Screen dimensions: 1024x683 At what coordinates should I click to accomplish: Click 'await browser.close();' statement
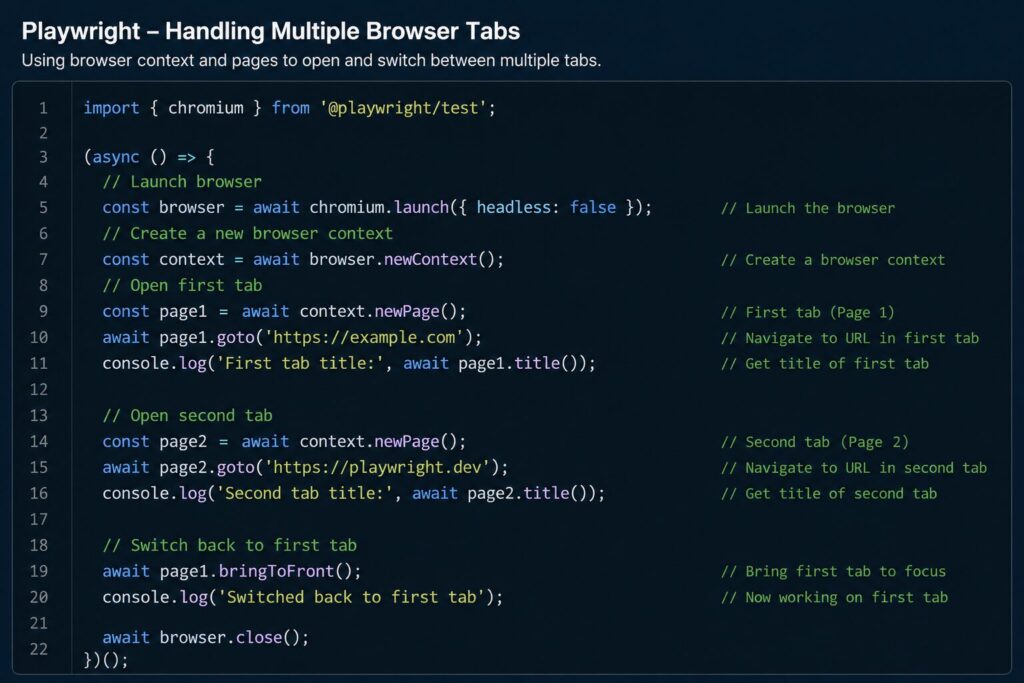[206, 637]
